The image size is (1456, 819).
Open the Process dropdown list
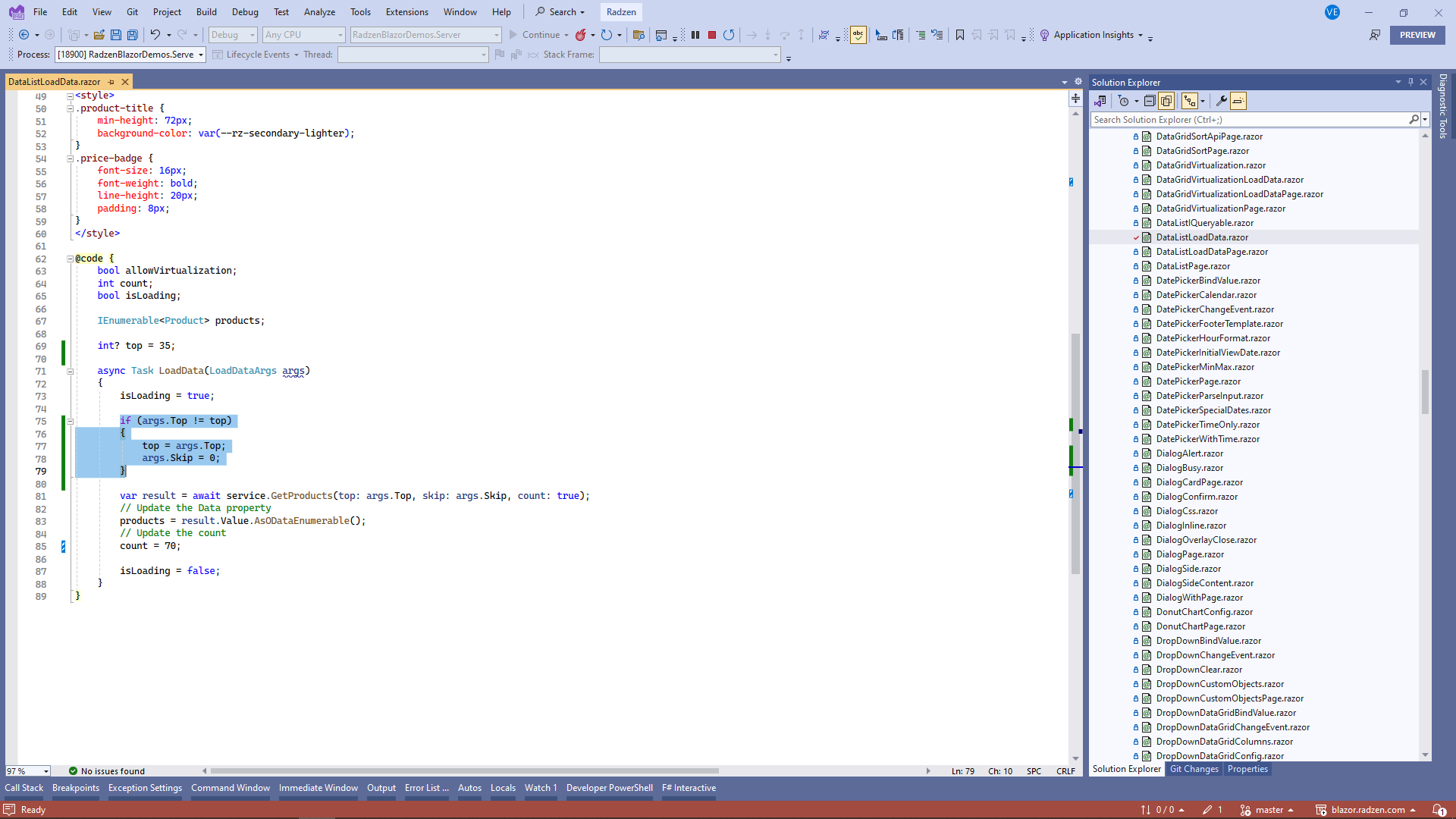point(201,55)
